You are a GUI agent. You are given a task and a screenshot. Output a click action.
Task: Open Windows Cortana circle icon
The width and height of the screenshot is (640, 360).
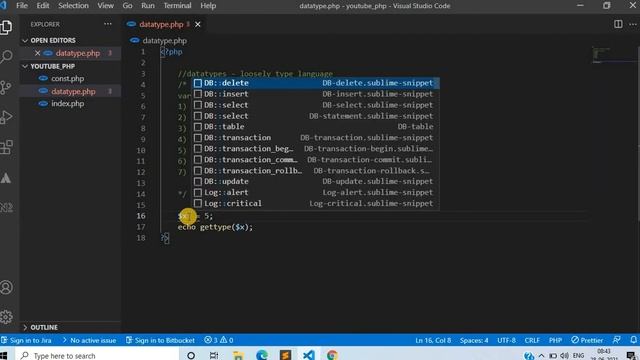coord(191,356)
